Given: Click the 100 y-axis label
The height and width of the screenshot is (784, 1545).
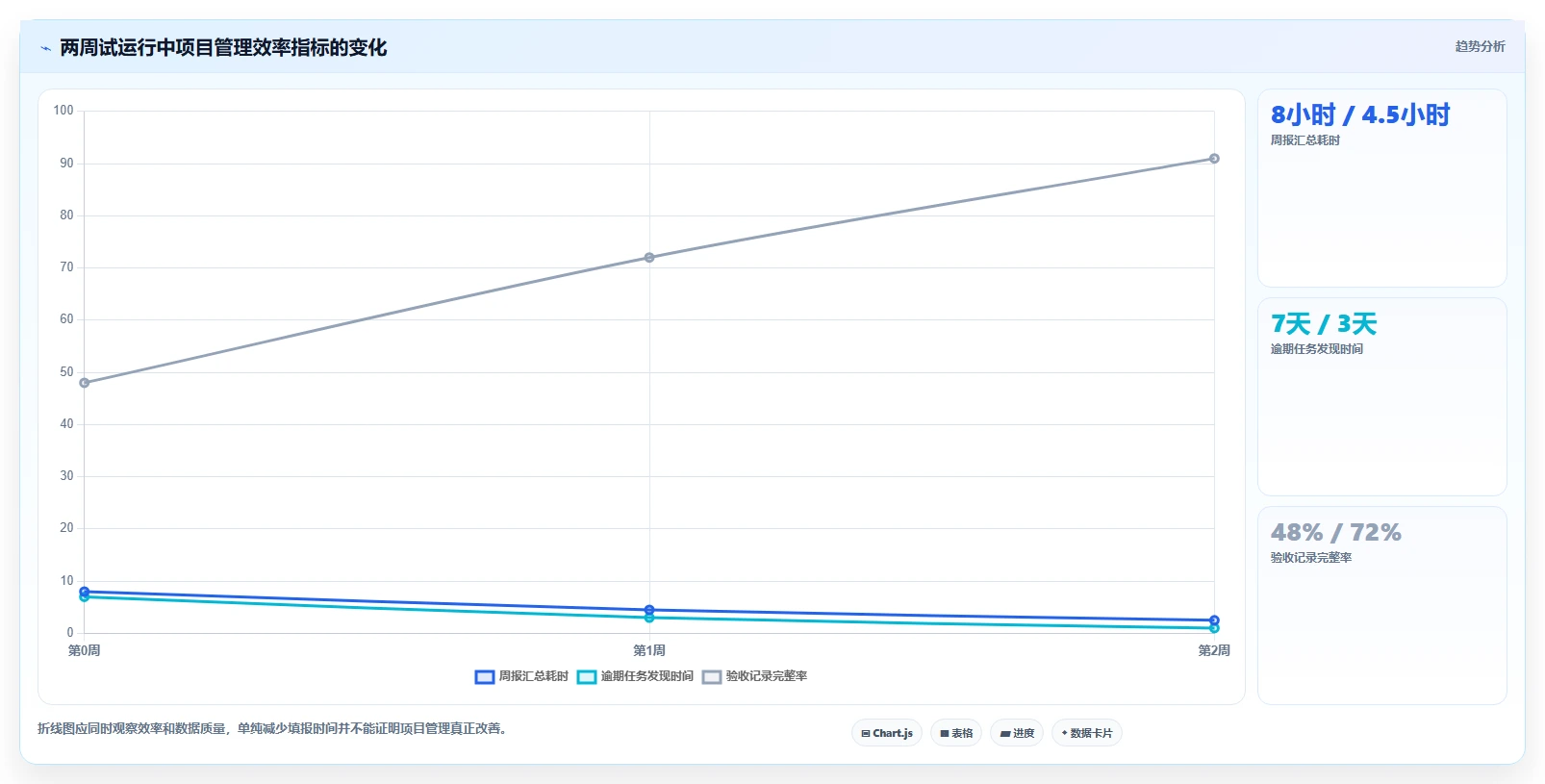Looking at the screenshot, I should (63, 111).
